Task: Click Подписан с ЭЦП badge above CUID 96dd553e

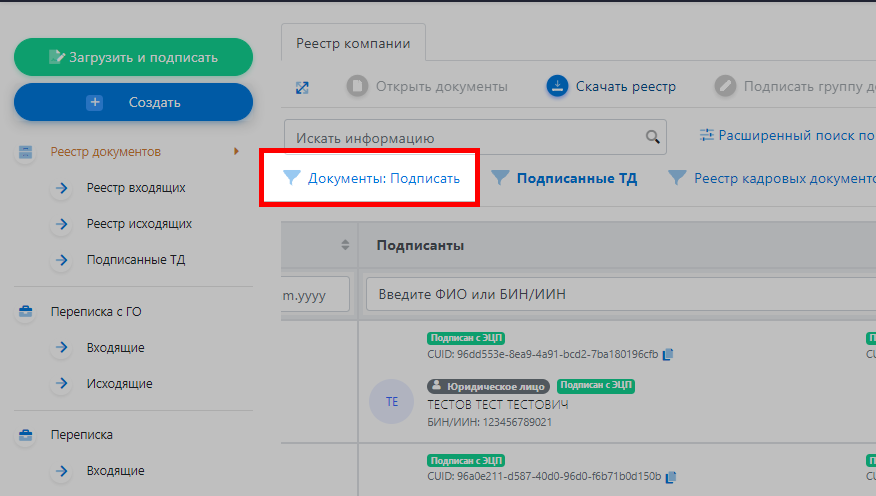Action: click(466, 338)
